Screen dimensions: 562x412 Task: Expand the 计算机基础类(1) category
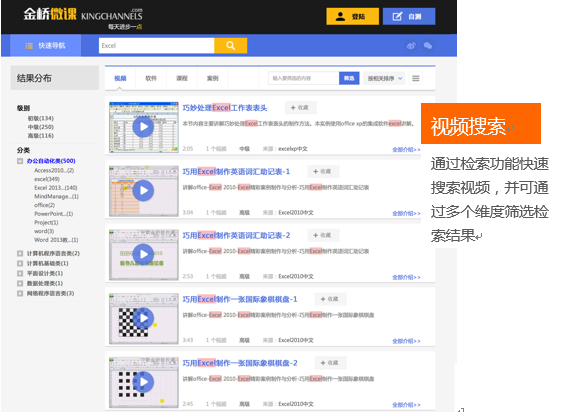tap(20, 264)
